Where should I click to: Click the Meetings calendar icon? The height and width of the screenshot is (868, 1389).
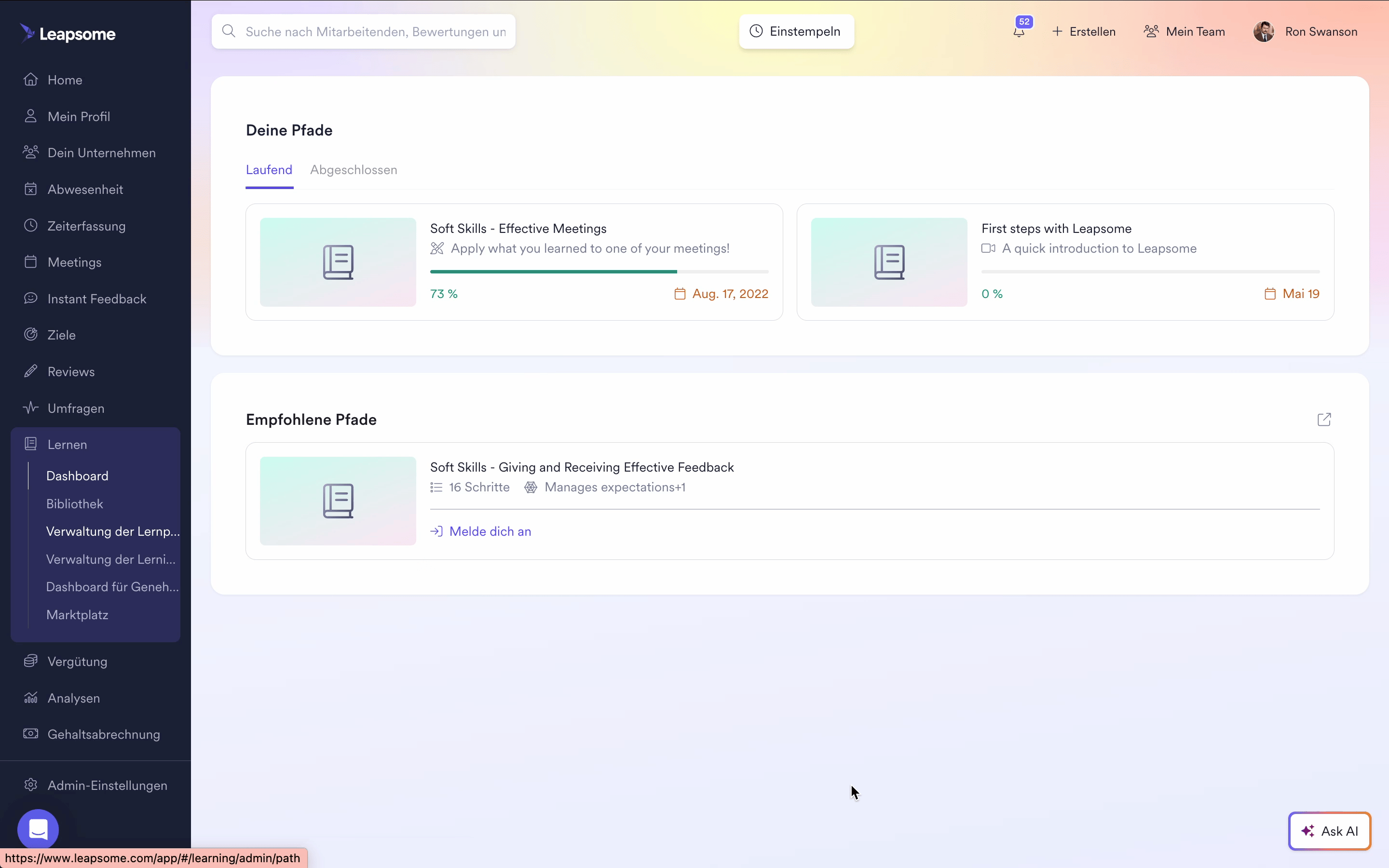point(30,262)
